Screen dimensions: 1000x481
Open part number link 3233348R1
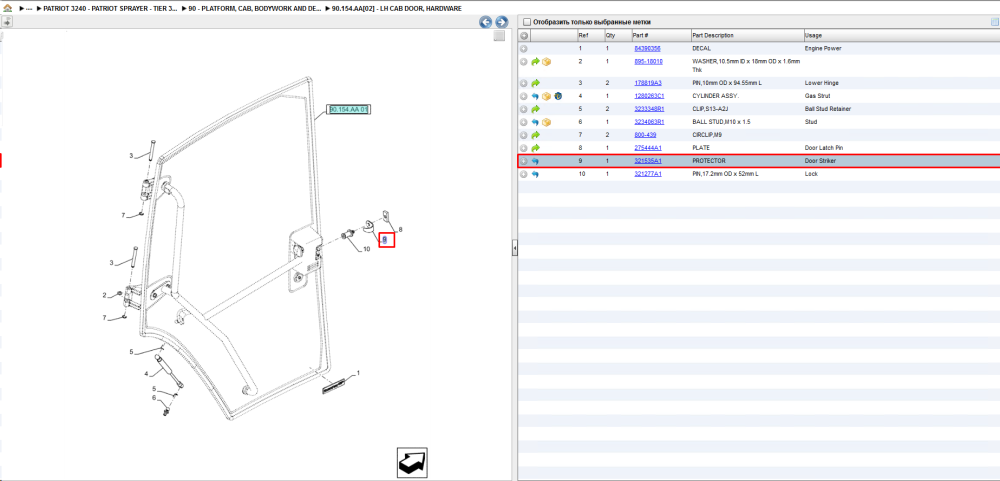point(649,109)
